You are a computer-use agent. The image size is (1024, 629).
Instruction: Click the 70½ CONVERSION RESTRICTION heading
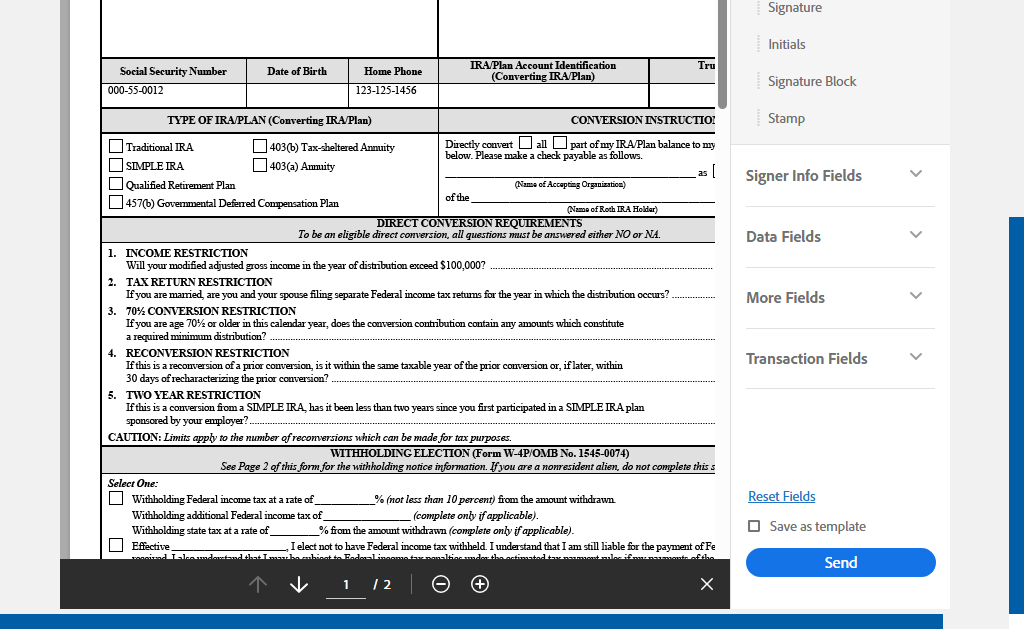click(211, 311)
